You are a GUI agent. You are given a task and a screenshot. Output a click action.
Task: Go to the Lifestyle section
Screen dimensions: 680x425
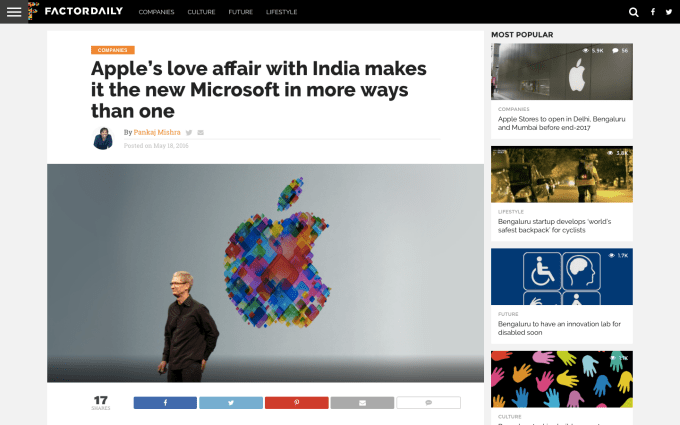coord(281,12)
